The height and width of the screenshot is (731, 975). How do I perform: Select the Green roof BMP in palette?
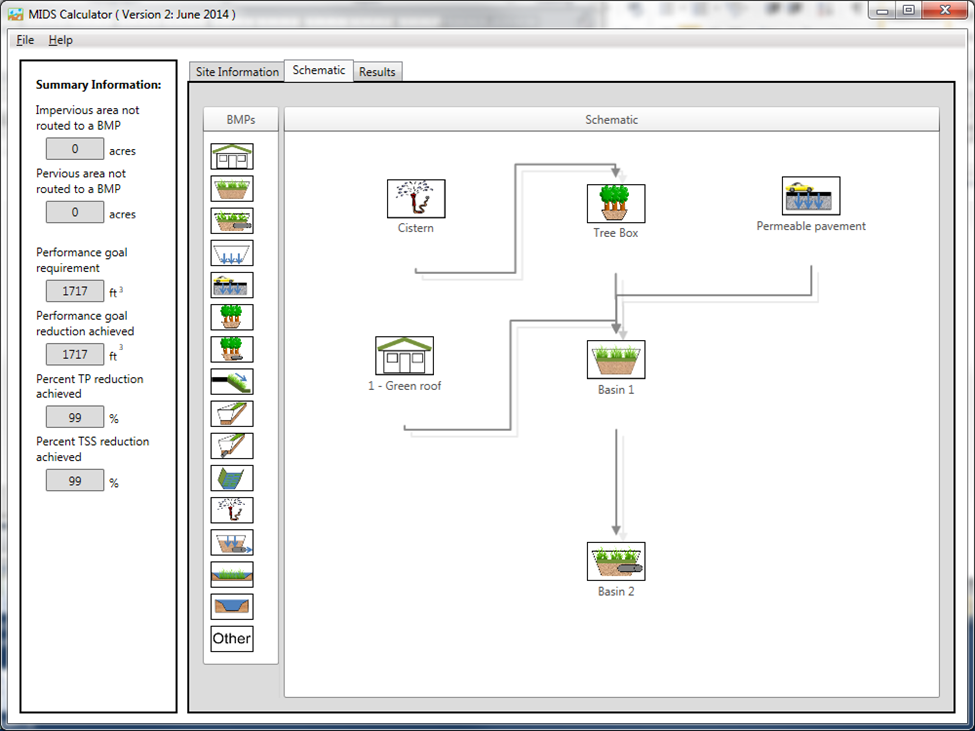tap(231, 157)
